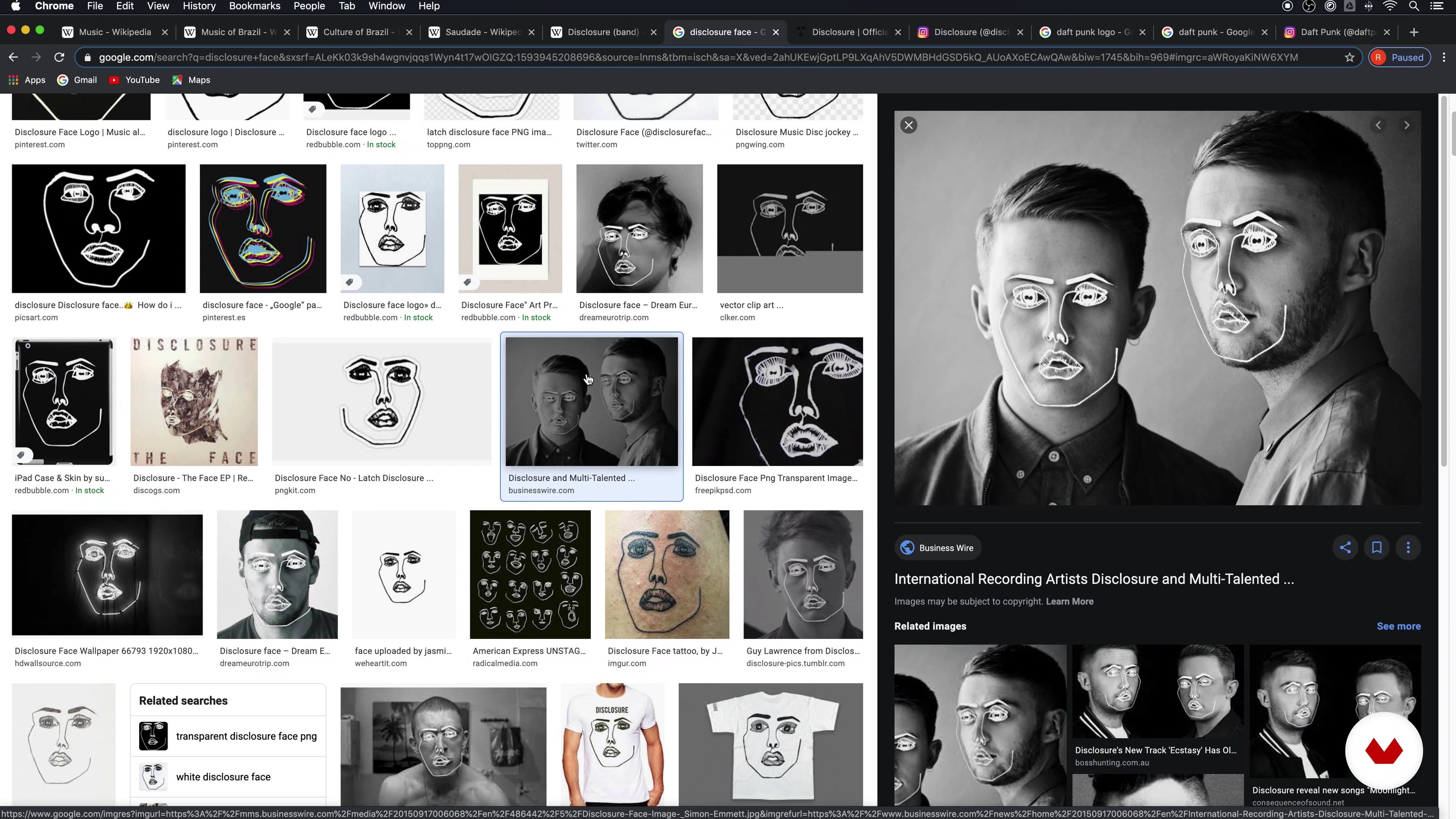Switch to Daft Punk Instagram tab
This screenshot has height=819, width=1456.
[x=1337, y=32]
